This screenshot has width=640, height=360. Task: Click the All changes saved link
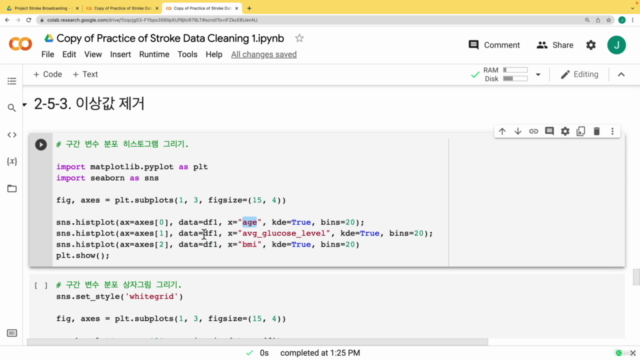click(x=264, y=54)
